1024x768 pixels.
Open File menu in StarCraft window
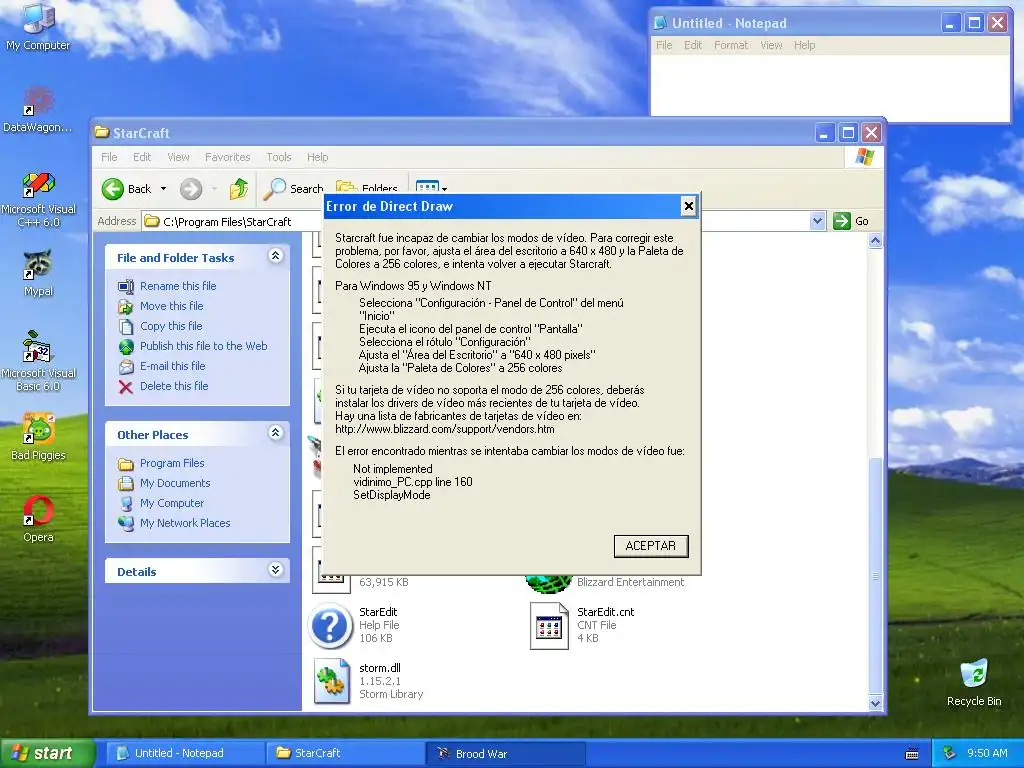pos(109,157)
